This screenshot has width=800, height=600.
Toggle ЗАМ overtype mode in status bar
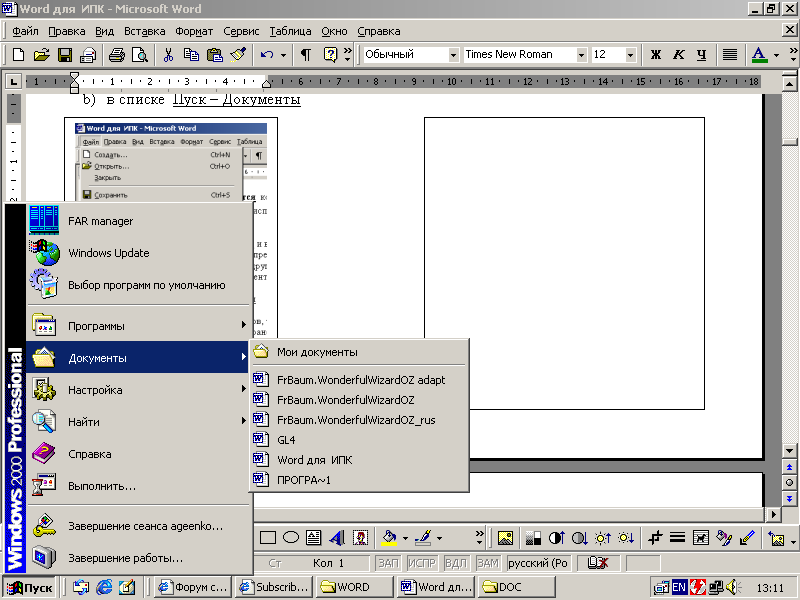point(488,563)
